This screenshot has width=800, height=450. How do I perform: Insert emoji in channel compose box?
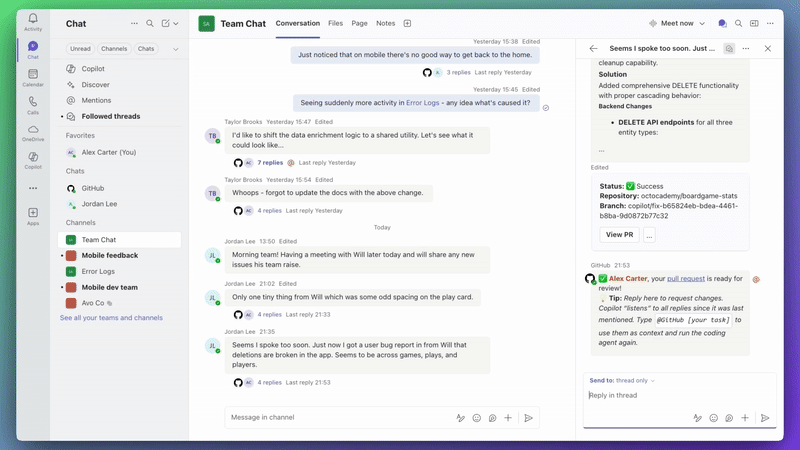pos(477,418)
